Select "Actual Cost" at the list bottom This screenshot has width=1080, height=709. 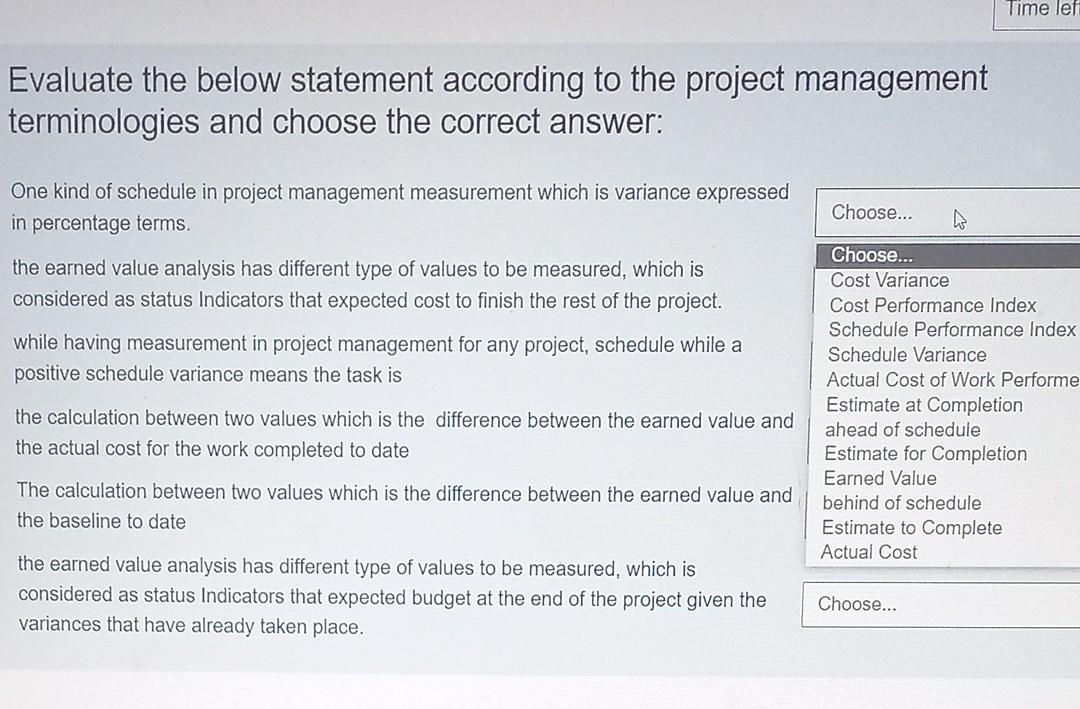pos(868,552)
